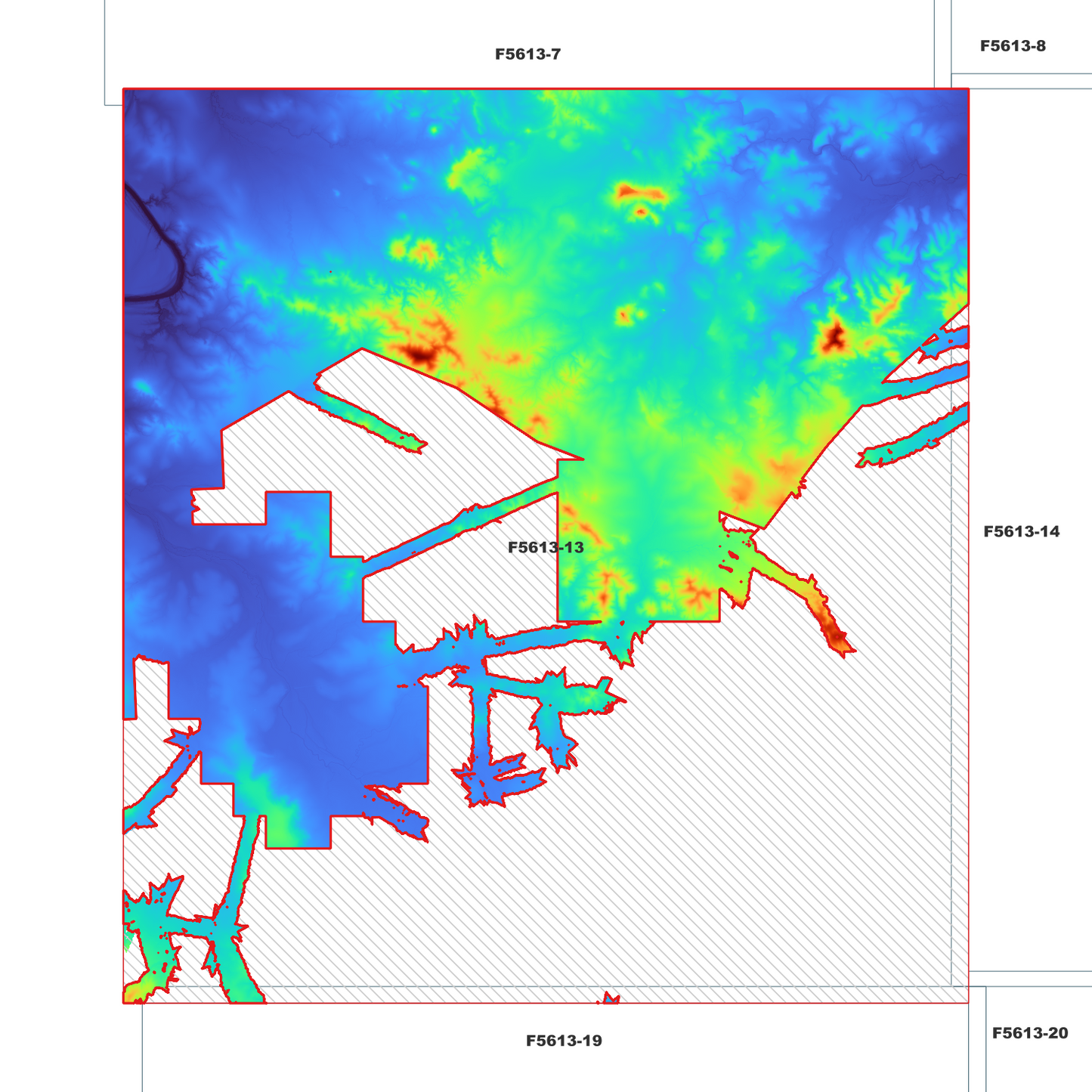The width and height of the screenshot is (1092, 1092).
Task: Click the F5613-13 center tile label
Action: coord(546,547)
